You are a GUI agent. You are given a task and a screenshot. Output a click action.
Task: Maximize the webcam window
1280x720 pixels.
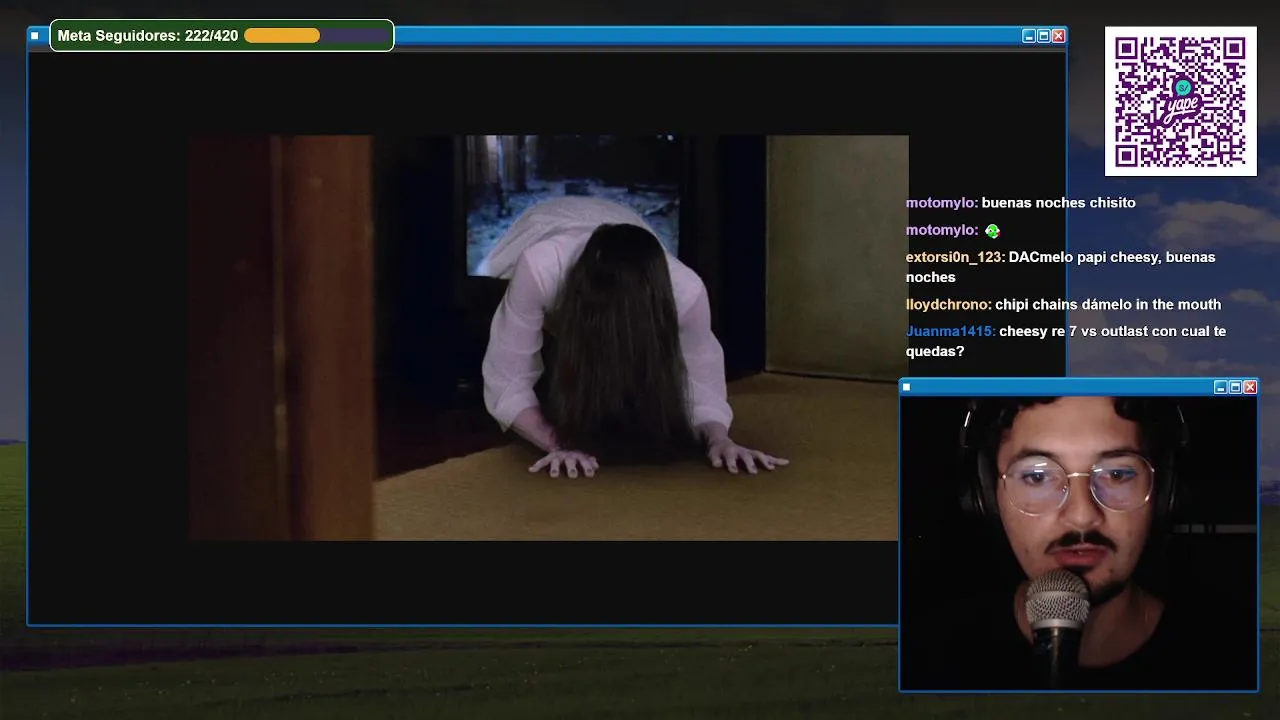click(x=1235, y=387)
